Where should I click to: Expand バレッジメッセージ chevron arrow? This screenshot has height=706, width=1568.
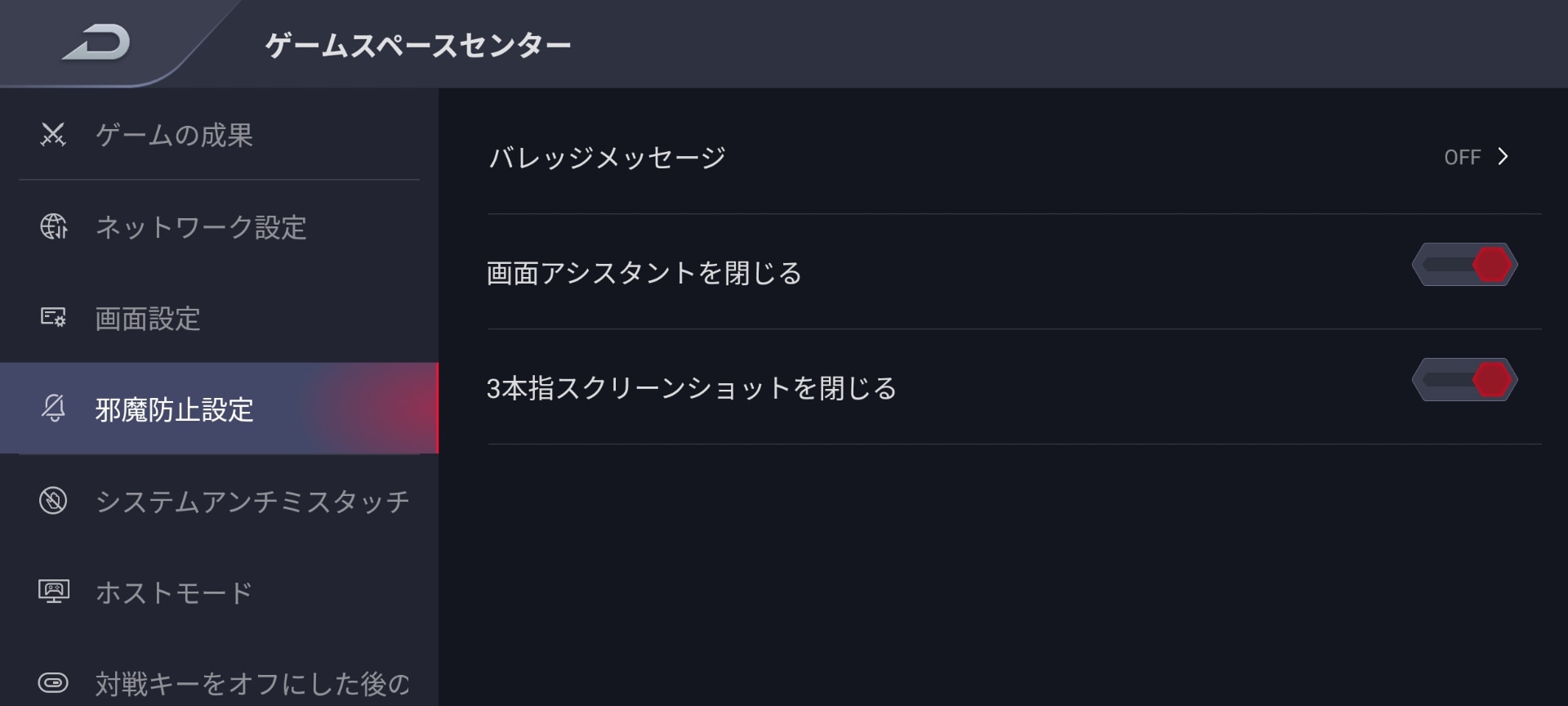click(1503, 156)
